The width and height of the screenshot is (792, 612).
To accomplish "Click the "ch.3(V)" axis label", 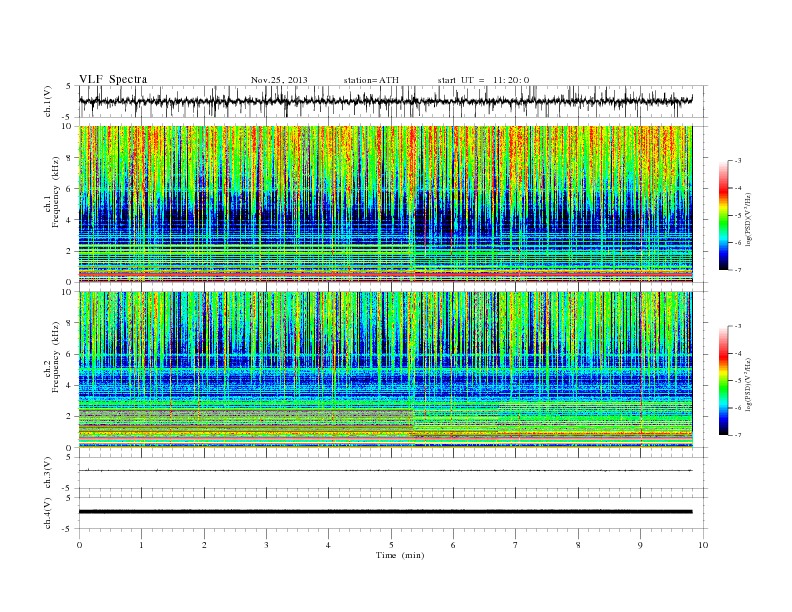I will pyautogui.click(x=48, y=473).
